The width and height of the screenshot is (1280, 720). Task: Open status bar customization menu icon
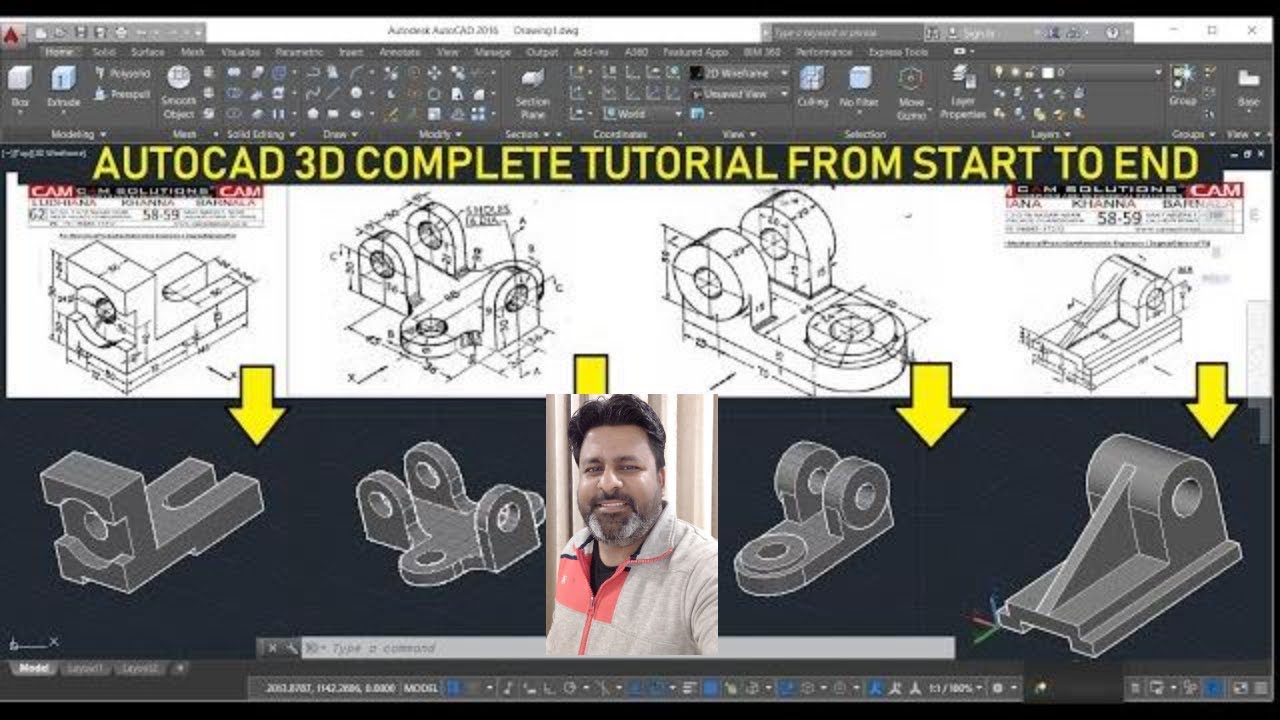(x=1261, y=688)
